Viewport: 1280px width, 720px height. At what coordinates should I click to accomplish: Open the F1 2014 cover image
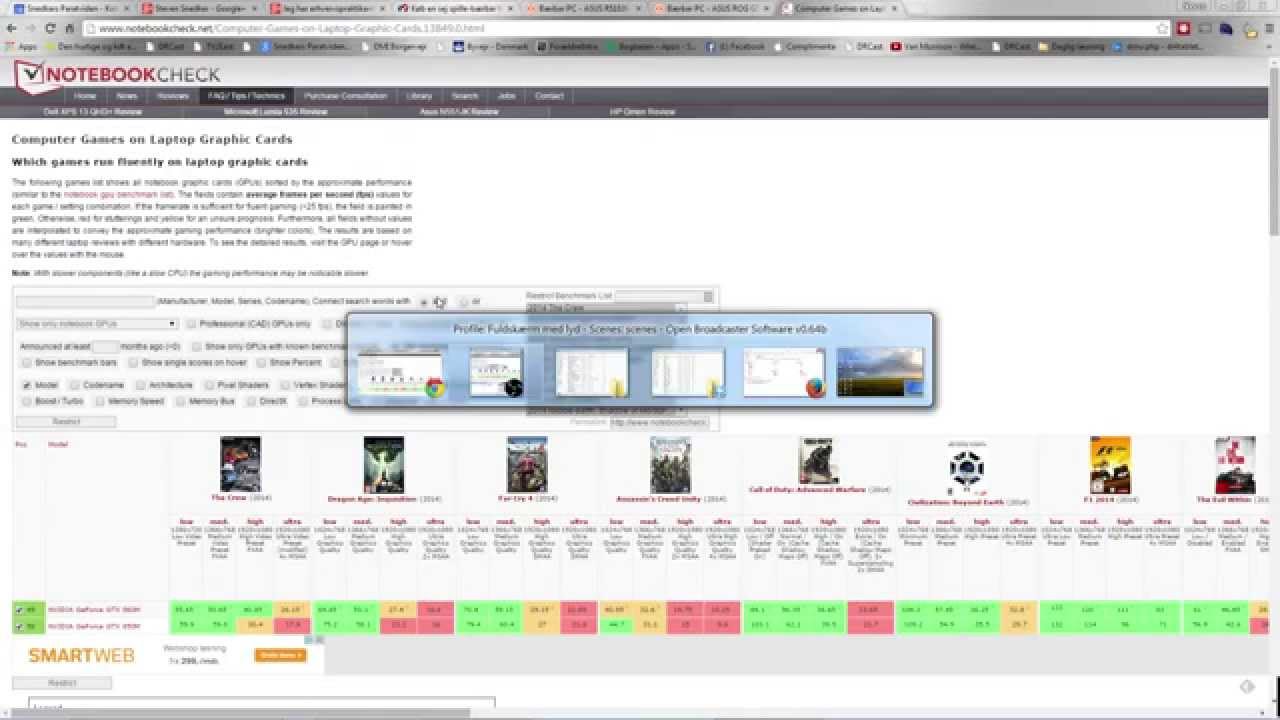(x=1110, y=464)
